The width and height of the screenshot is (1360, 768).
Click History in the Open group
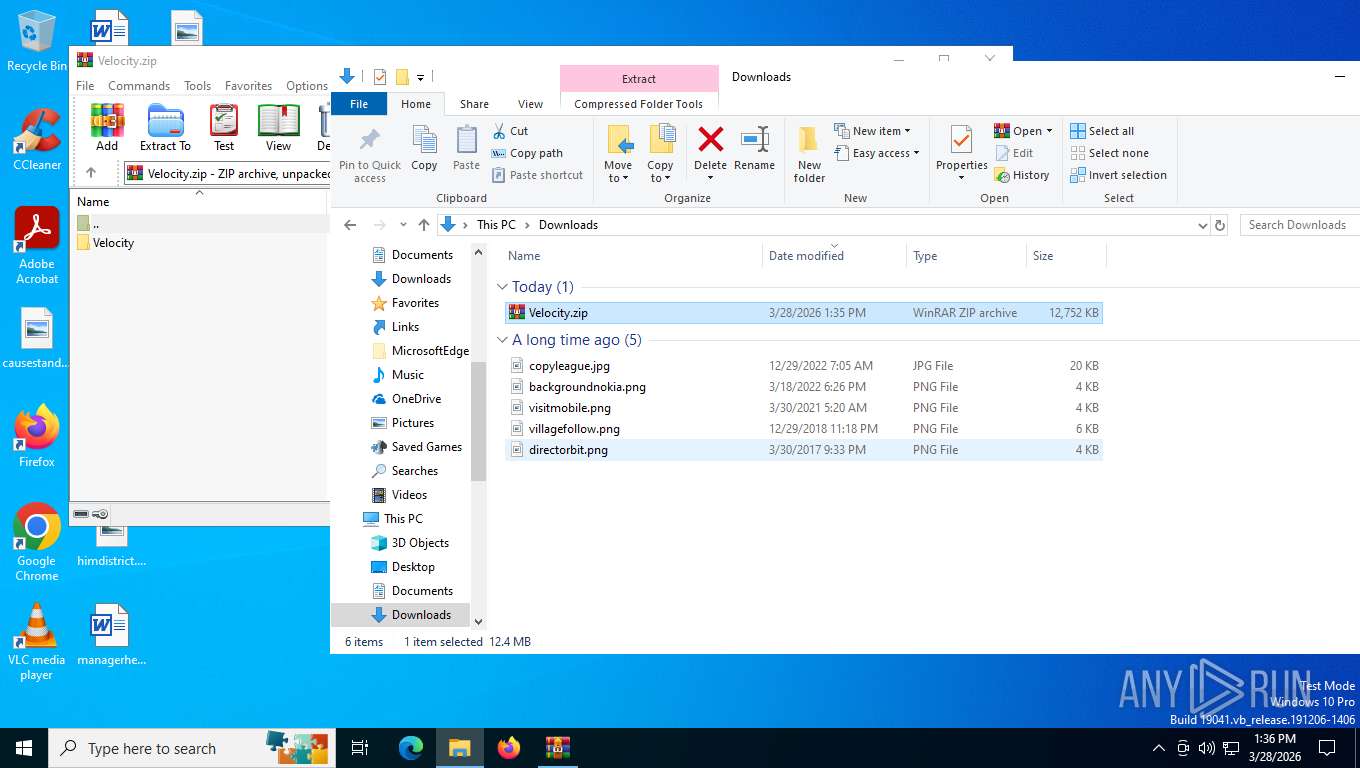1022,175
